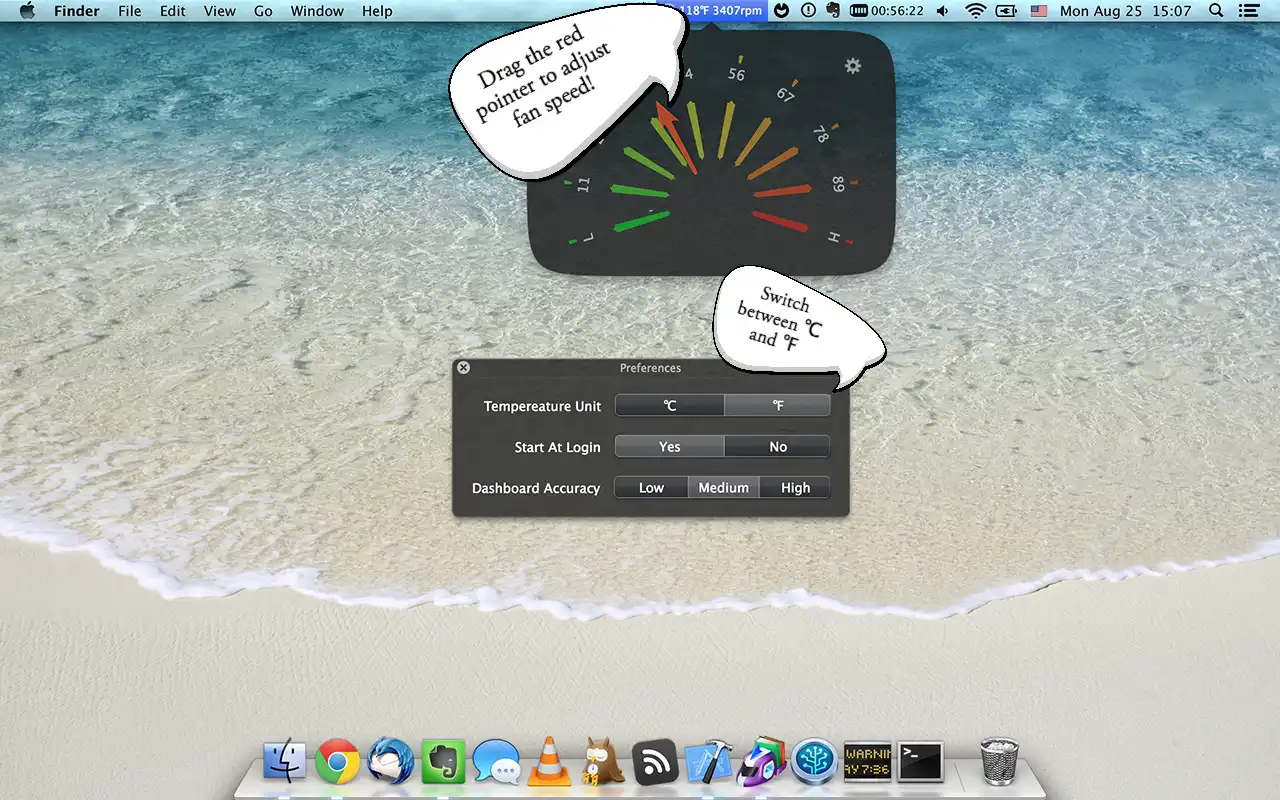The height and width of the screenshot is (800, 1280).
Task: Click the red fan speed pointer
Action: (x=675, y=136)
